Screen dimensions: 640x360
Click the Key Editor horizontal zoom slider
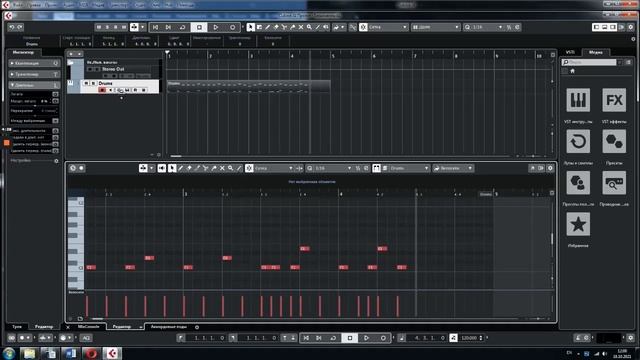tap(538, 319)
